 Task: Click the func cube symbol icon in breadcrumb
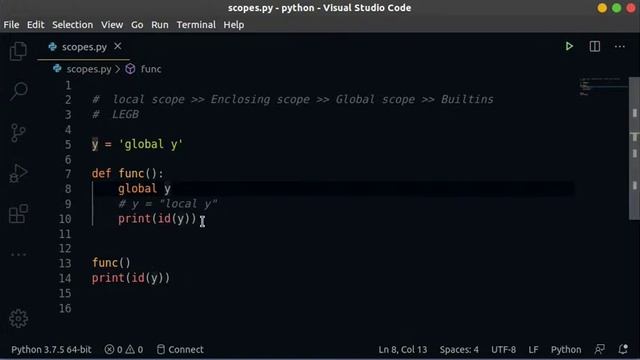pos(130,69)
